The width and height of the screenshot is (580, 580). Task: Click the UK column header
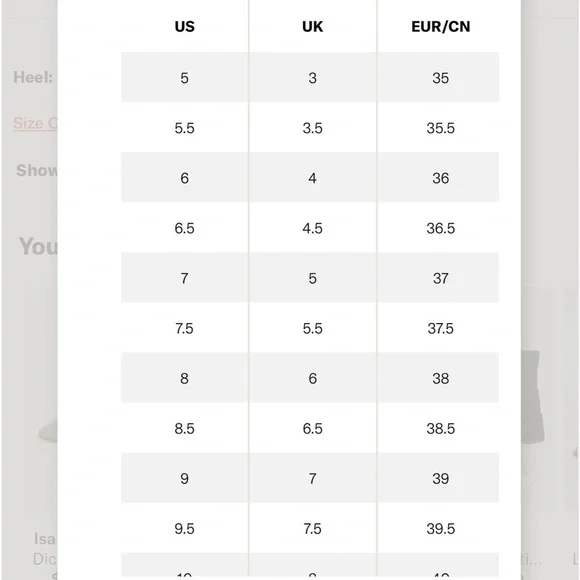click(313, 27)
